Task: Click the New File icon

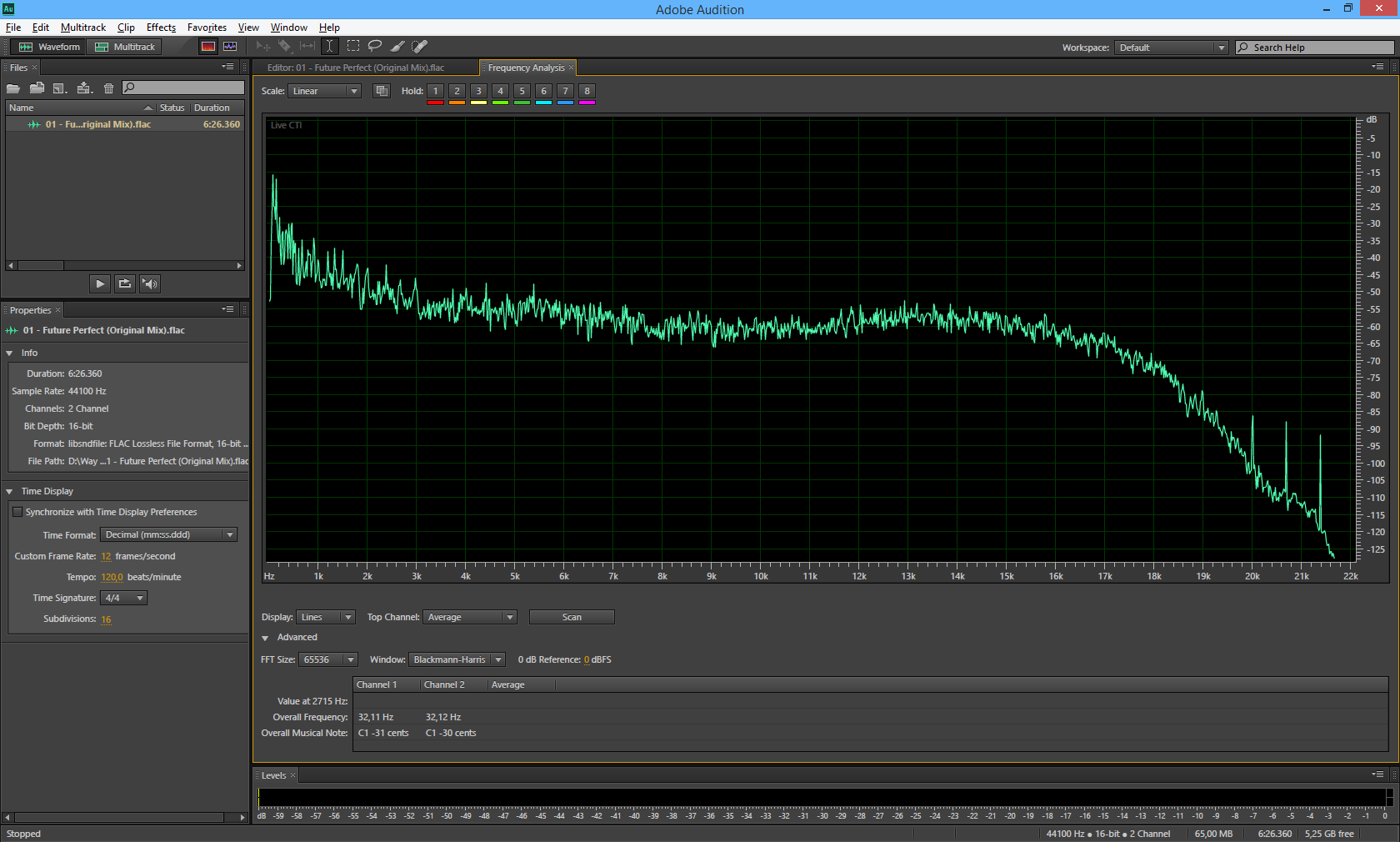Action: (60, 88)
